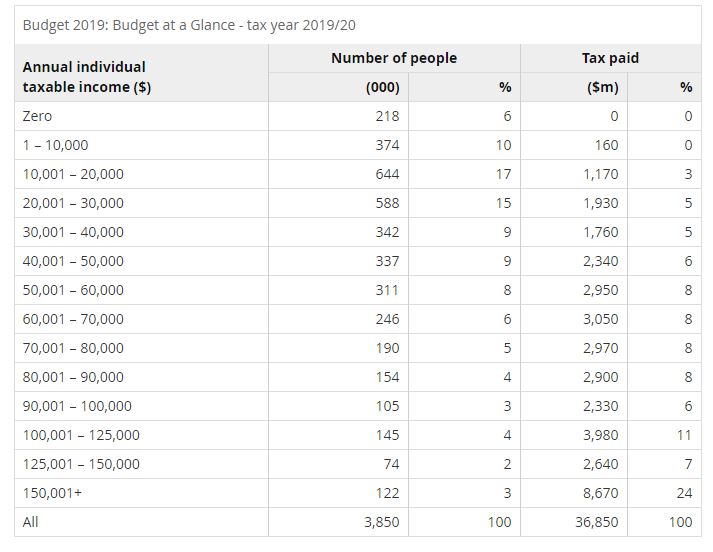This screenshot has width=713, height=552.
Task: Select the '50,001 – 60,000' row label
Action: click(x=73, y=290)
